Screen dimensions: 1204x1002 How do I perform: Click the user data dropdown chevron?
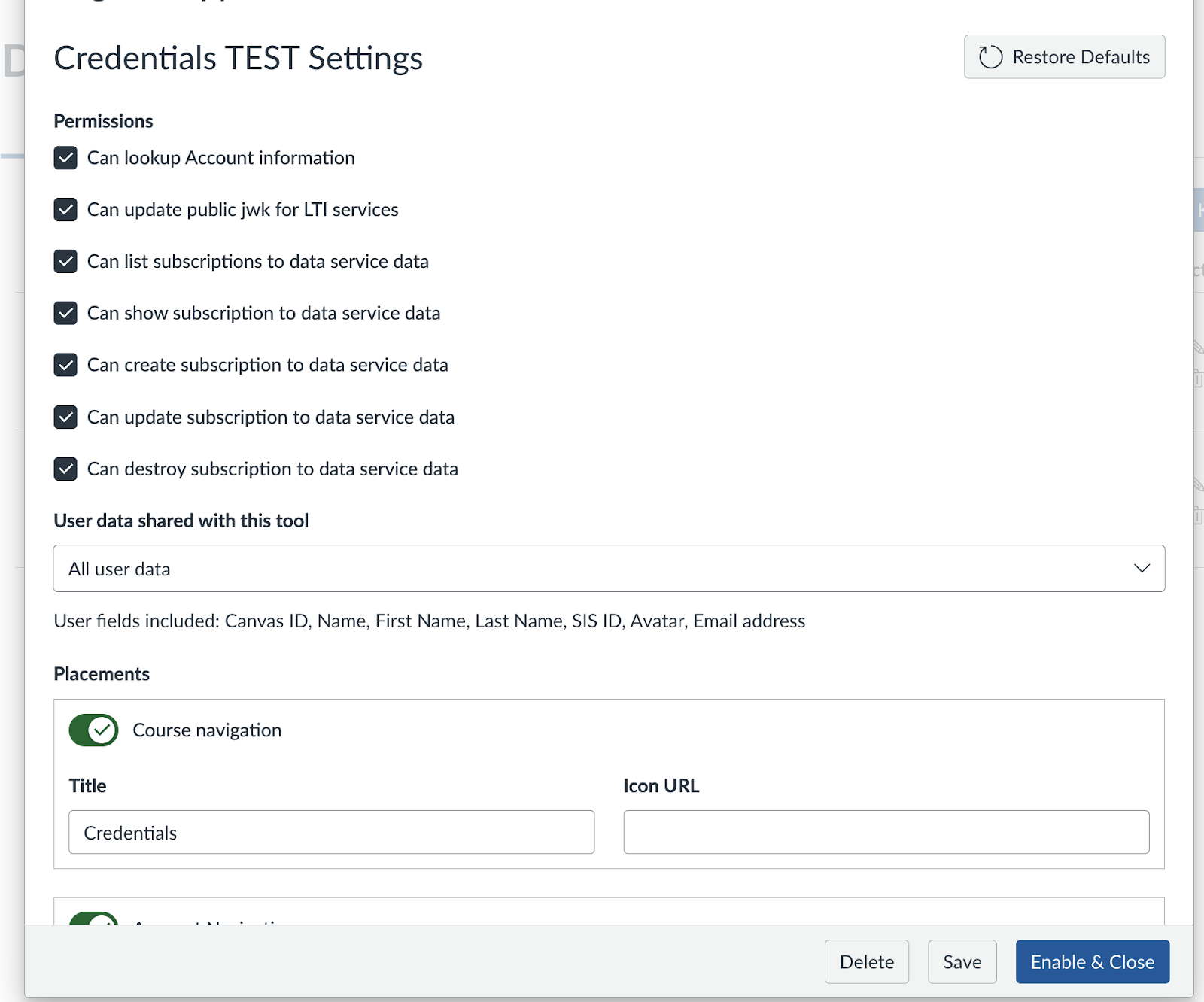point(1142,569)
